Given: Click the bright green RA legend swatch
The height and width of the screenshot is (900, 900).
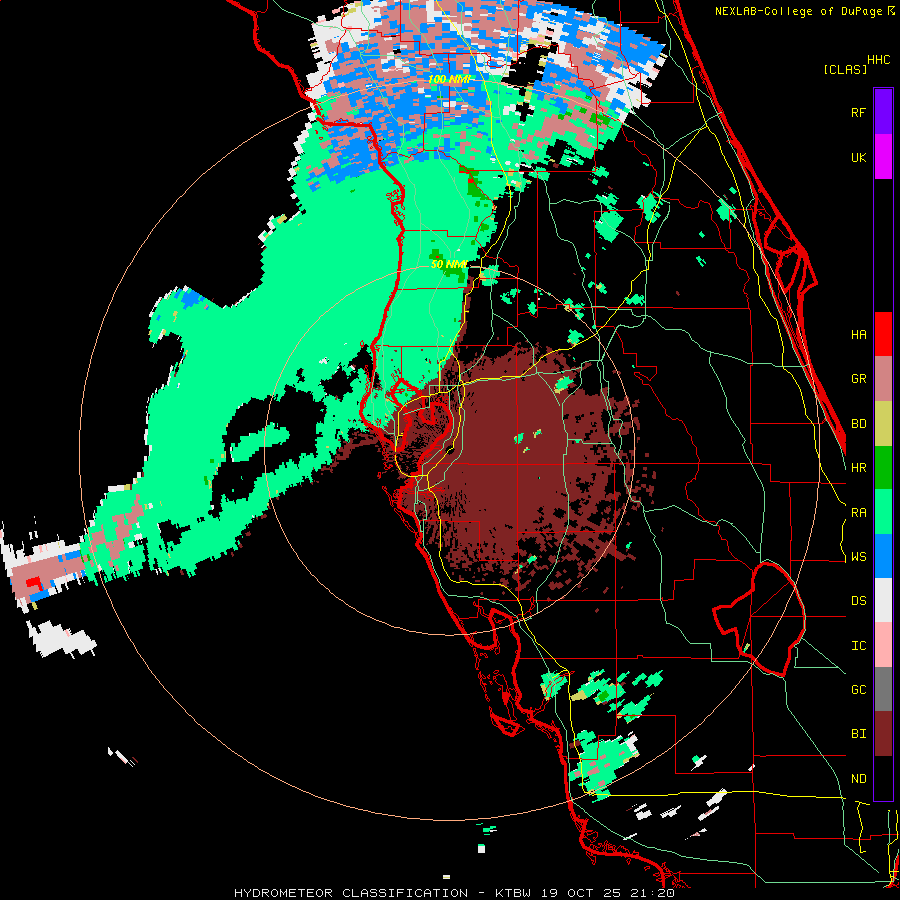Looking at the screenshot, I should 883,512.
